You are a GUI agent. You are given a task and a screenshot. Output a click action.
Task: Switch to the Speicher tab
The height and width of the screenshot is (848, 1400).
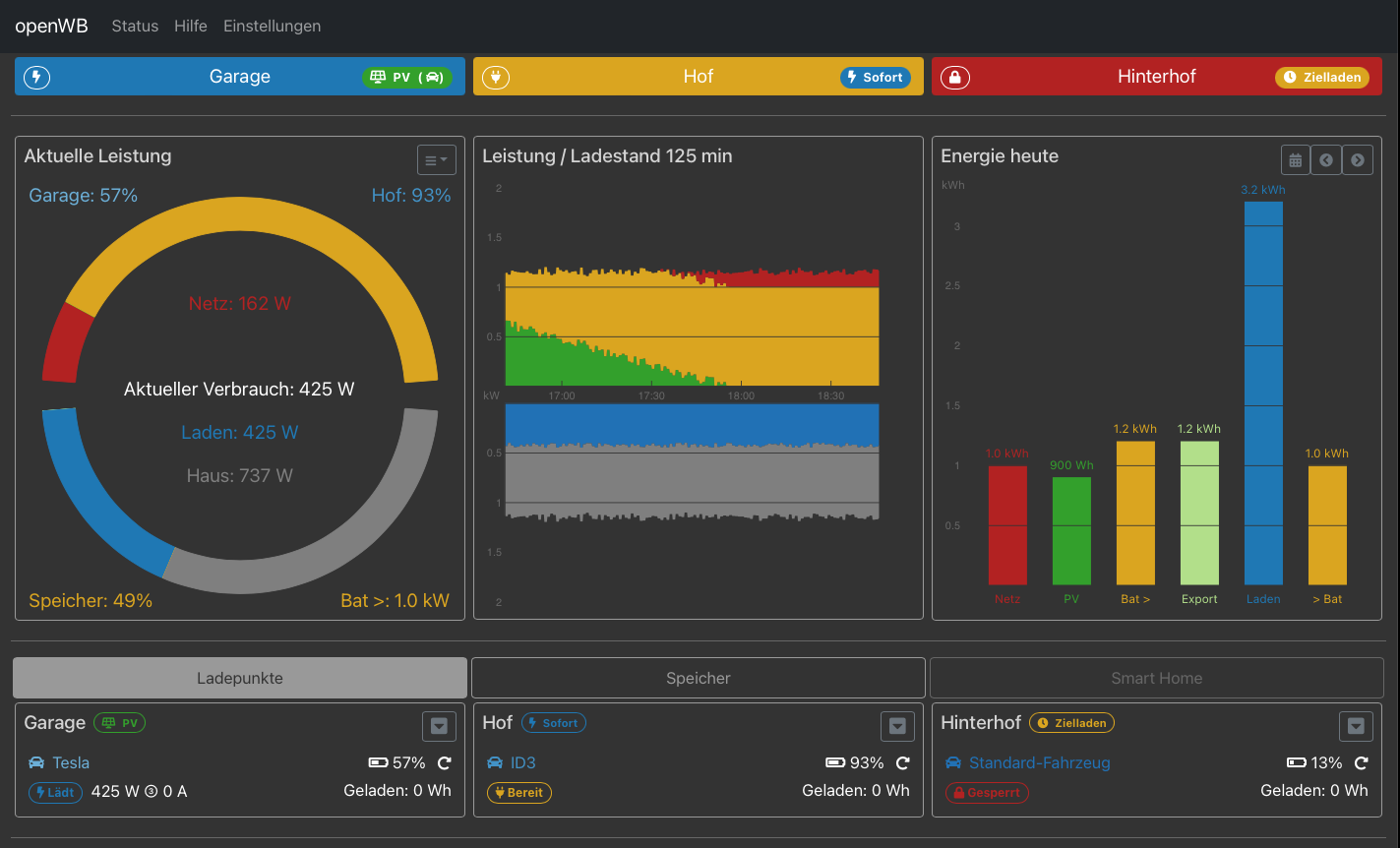click(x=699, y=678)
